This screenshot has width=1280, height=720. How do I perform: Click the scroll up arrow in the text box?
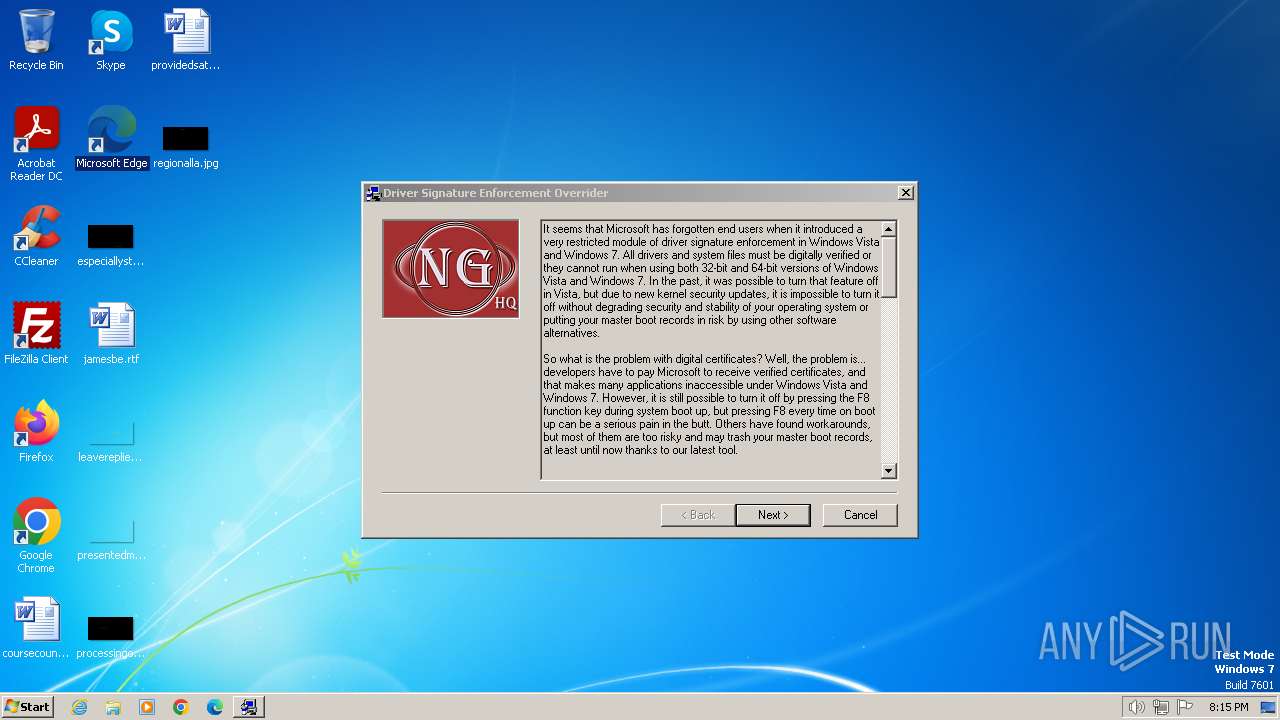[888, 229]
